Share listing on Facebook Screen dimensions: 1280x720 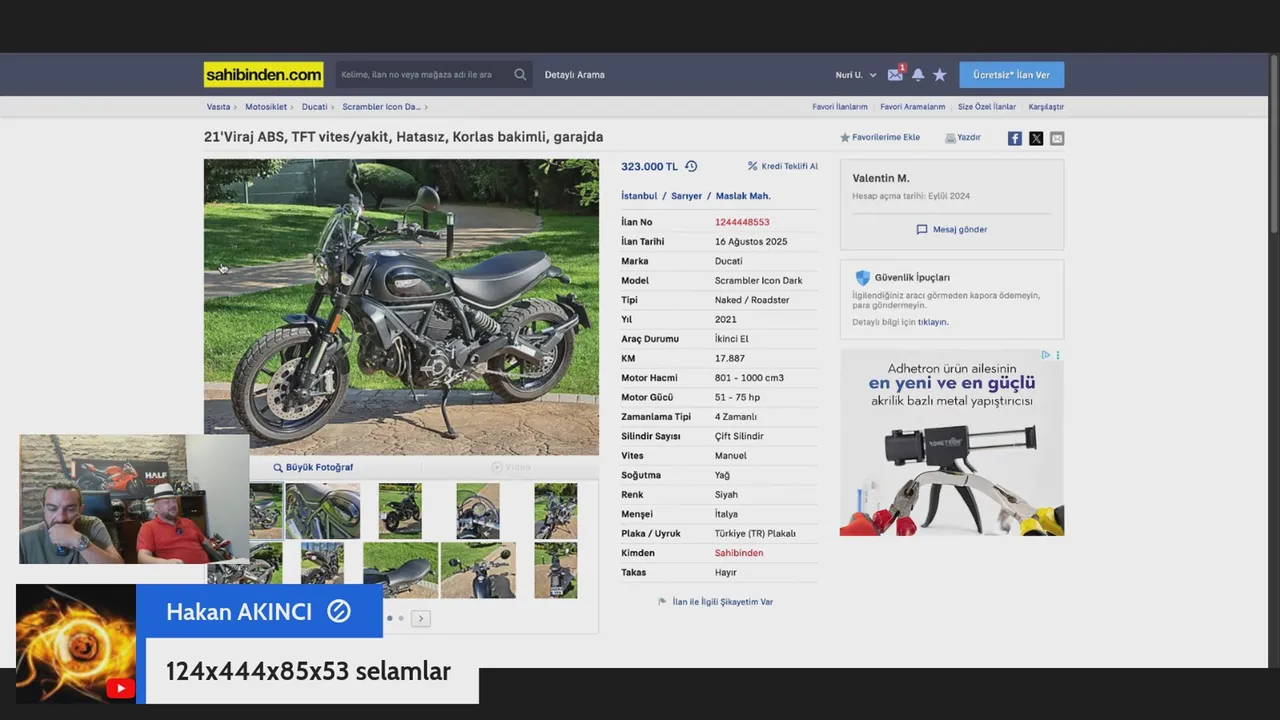(x=1015, y=138)
